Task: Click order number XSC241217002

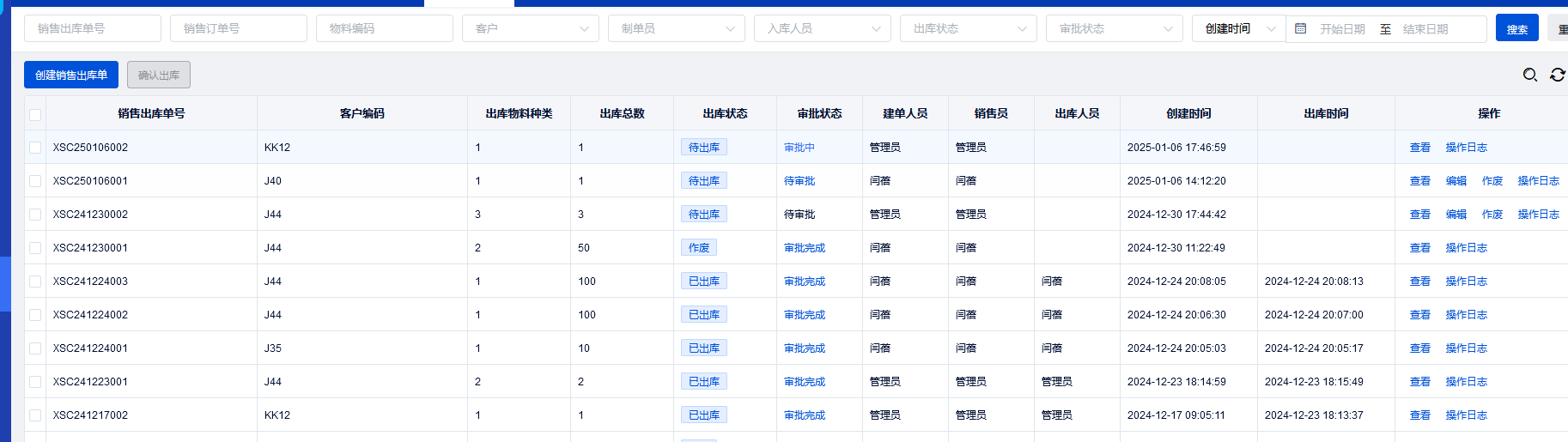Action: pyautogui.click(x=90, y=415)
